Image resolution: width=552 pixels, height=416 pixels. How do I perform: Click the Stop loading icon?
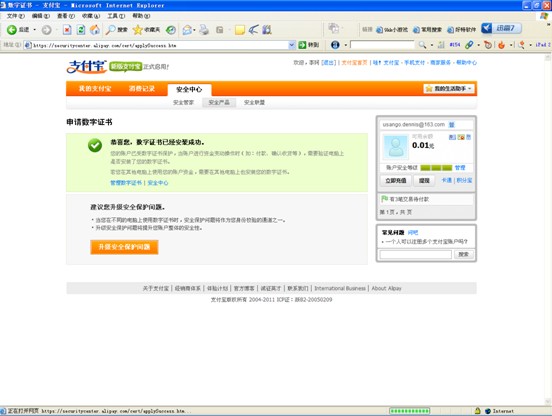[67, 30]
